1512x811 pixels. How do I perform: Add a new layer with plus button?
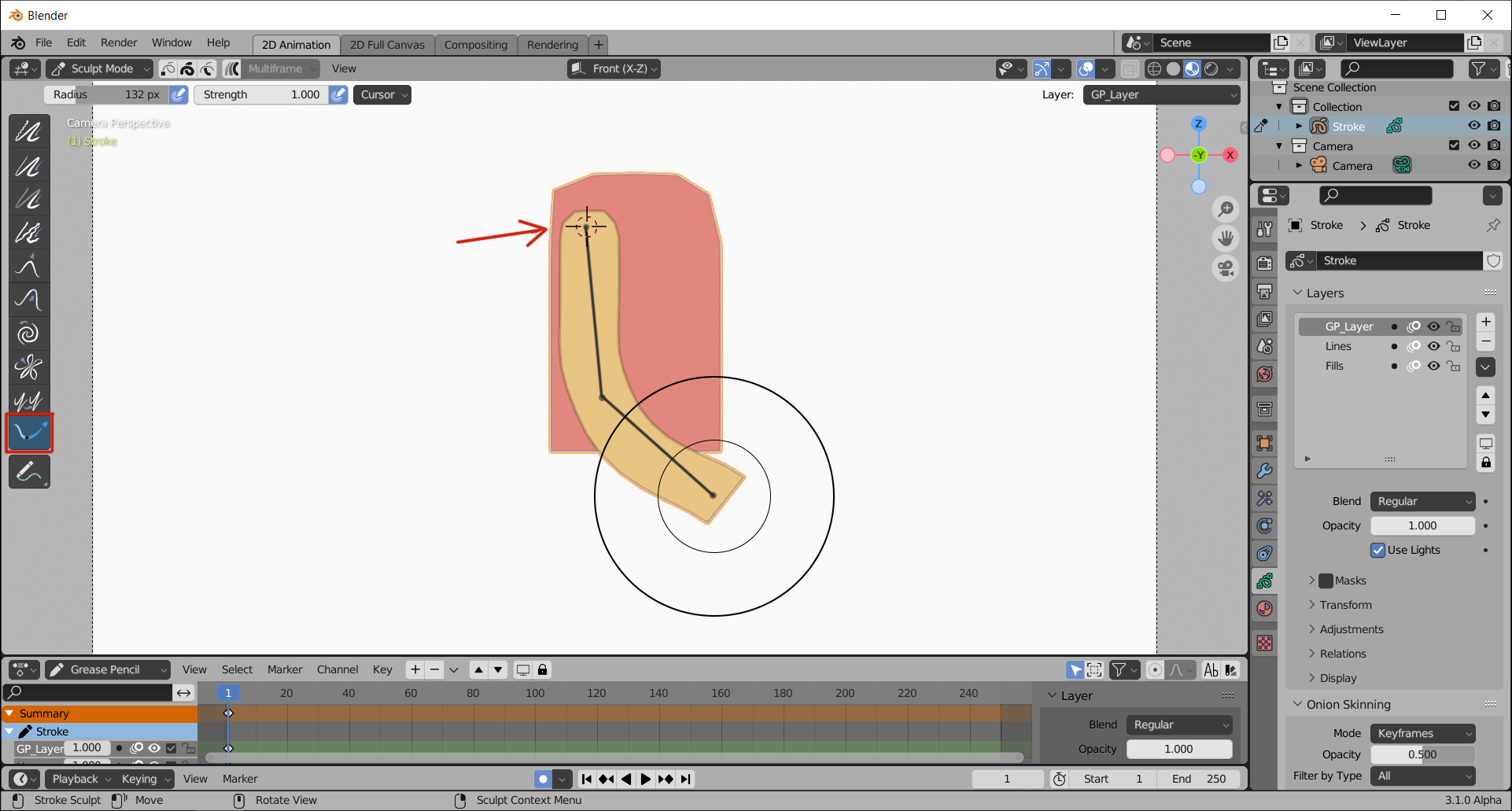click(1486, 322)
